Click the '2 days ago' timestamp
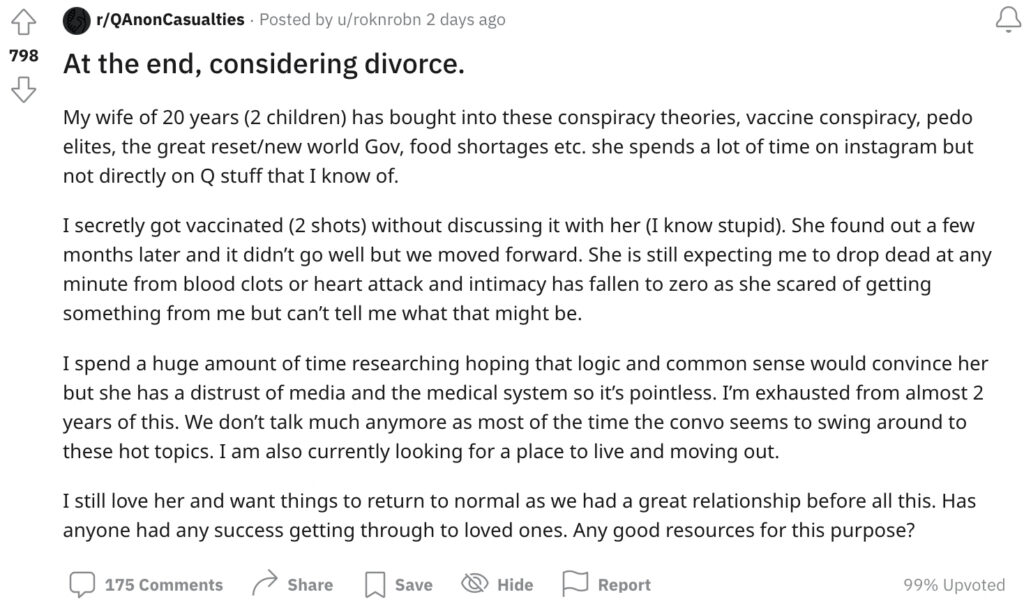 pyautogui.click(x=466, y=20)
